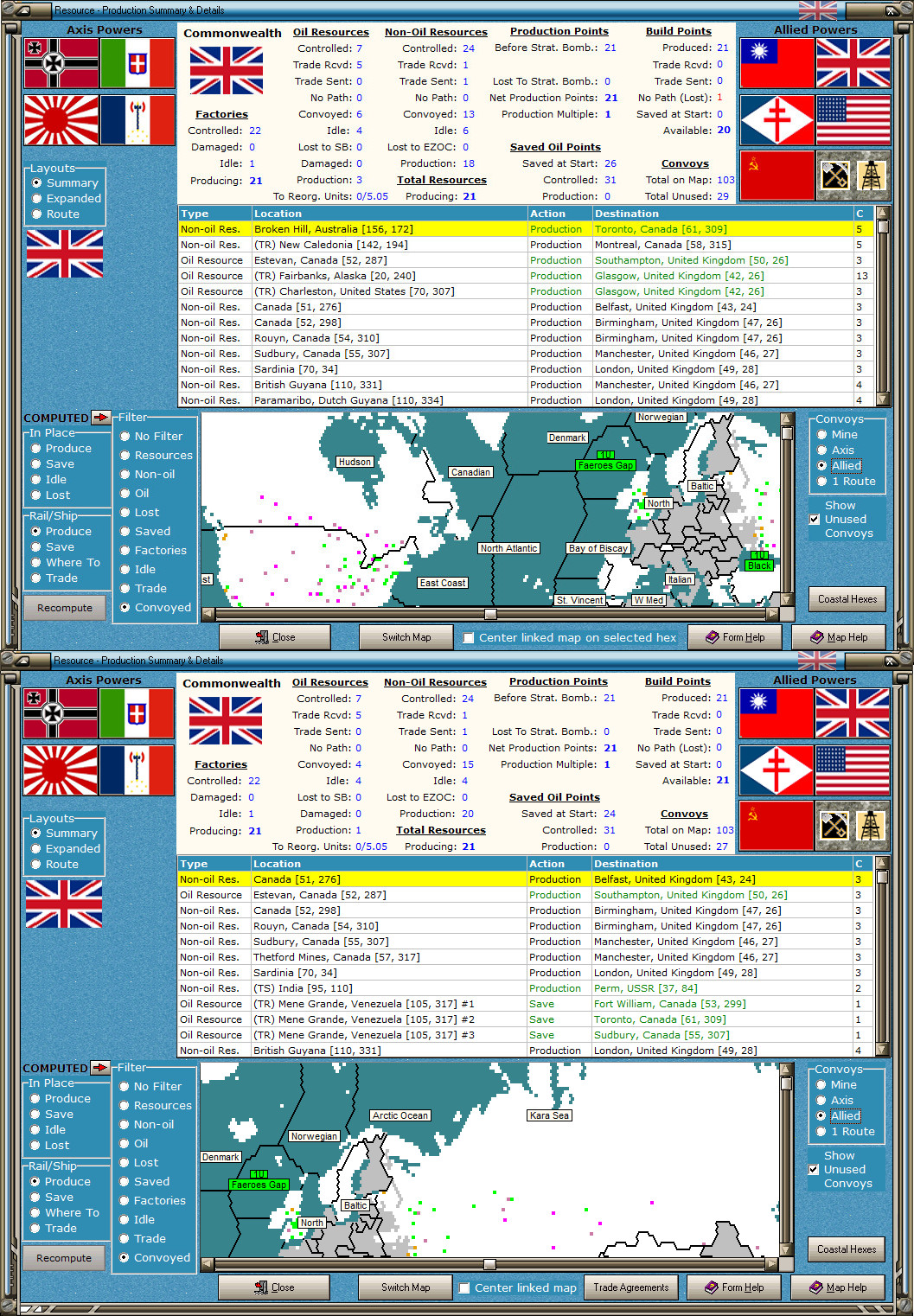This screenshot has height=1316, width=914.
Task: Click Action column header in upper window
Action: (560, 214)
